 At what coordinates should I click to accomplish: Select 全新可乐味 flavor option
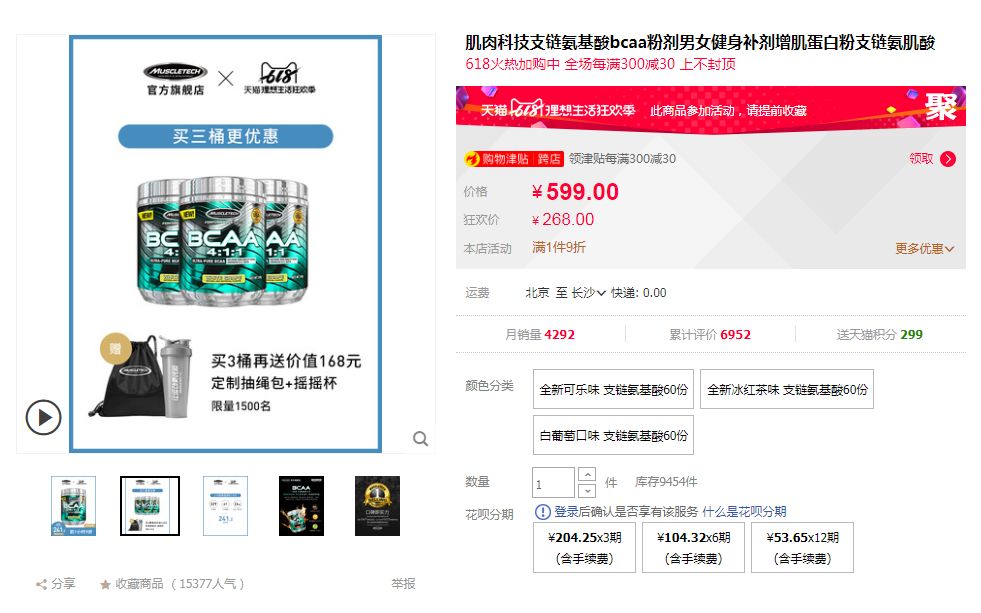coord(613,390)
